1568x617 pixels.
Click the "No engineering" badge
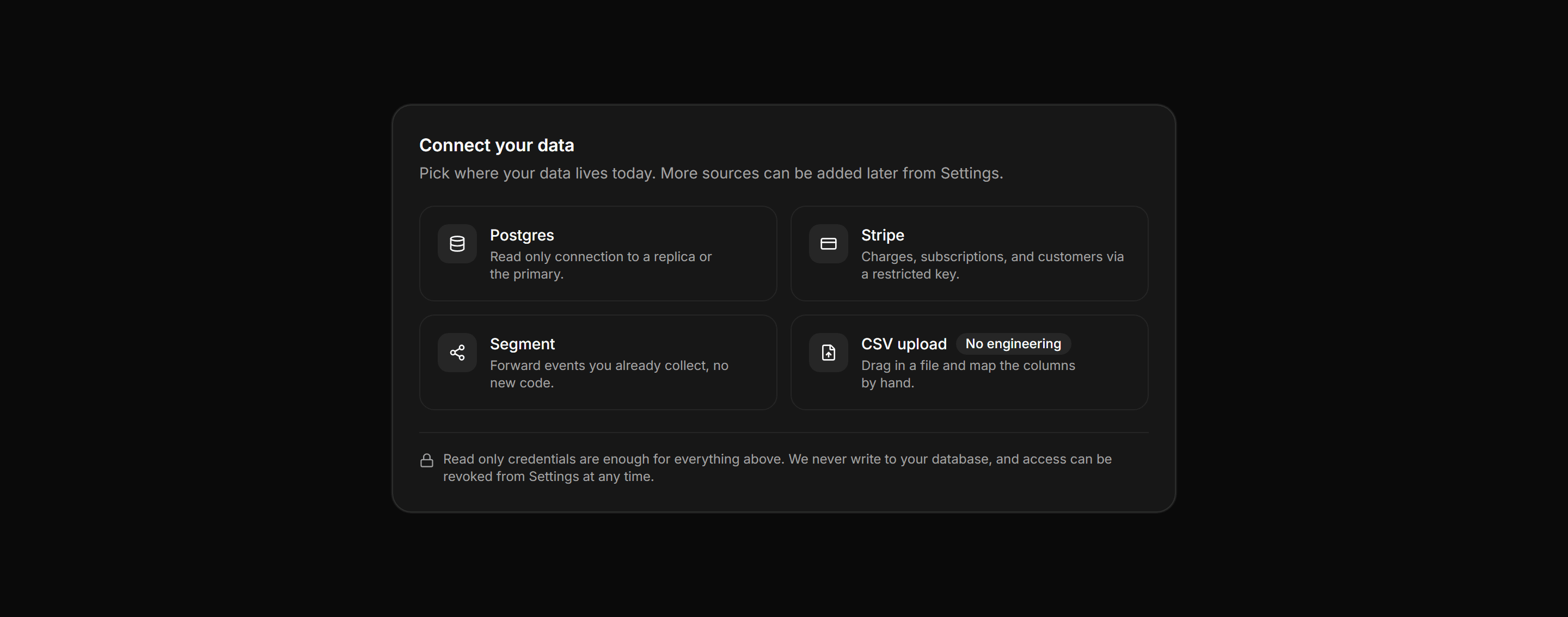click(1013, 344)
